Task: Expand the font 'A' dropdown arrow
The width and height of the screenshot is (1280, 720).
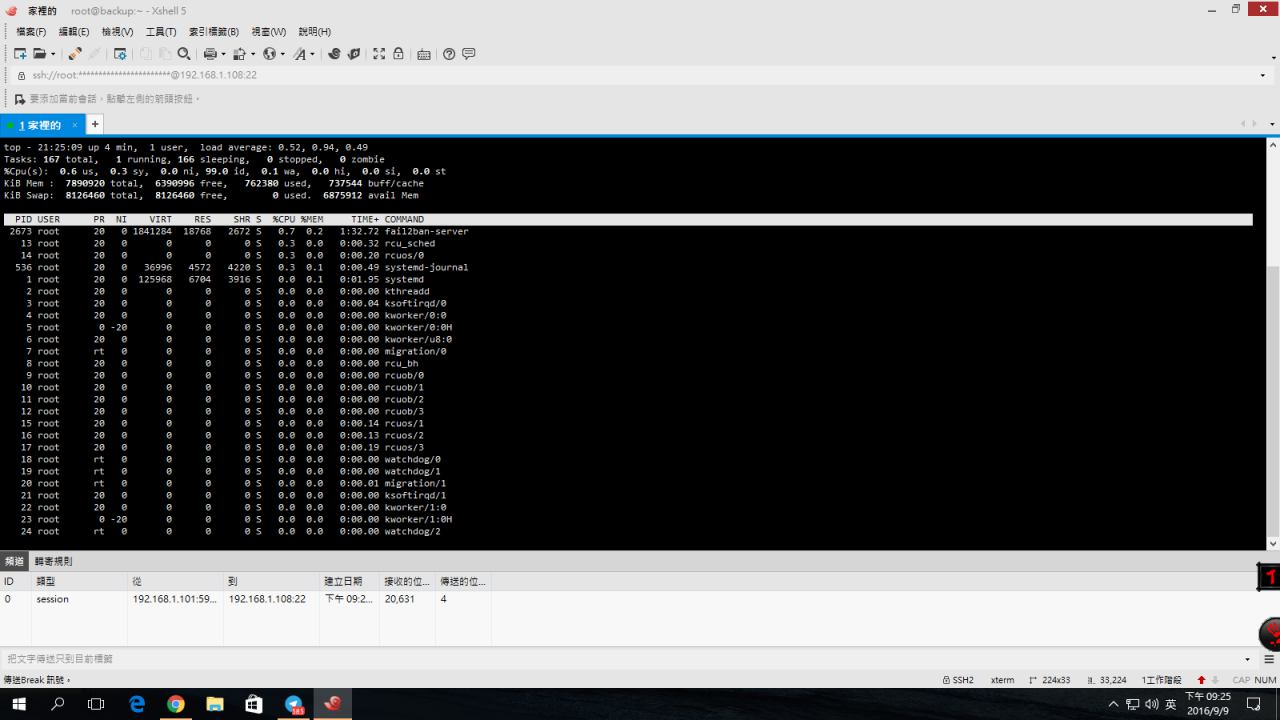Action: (x=312, y=54)
